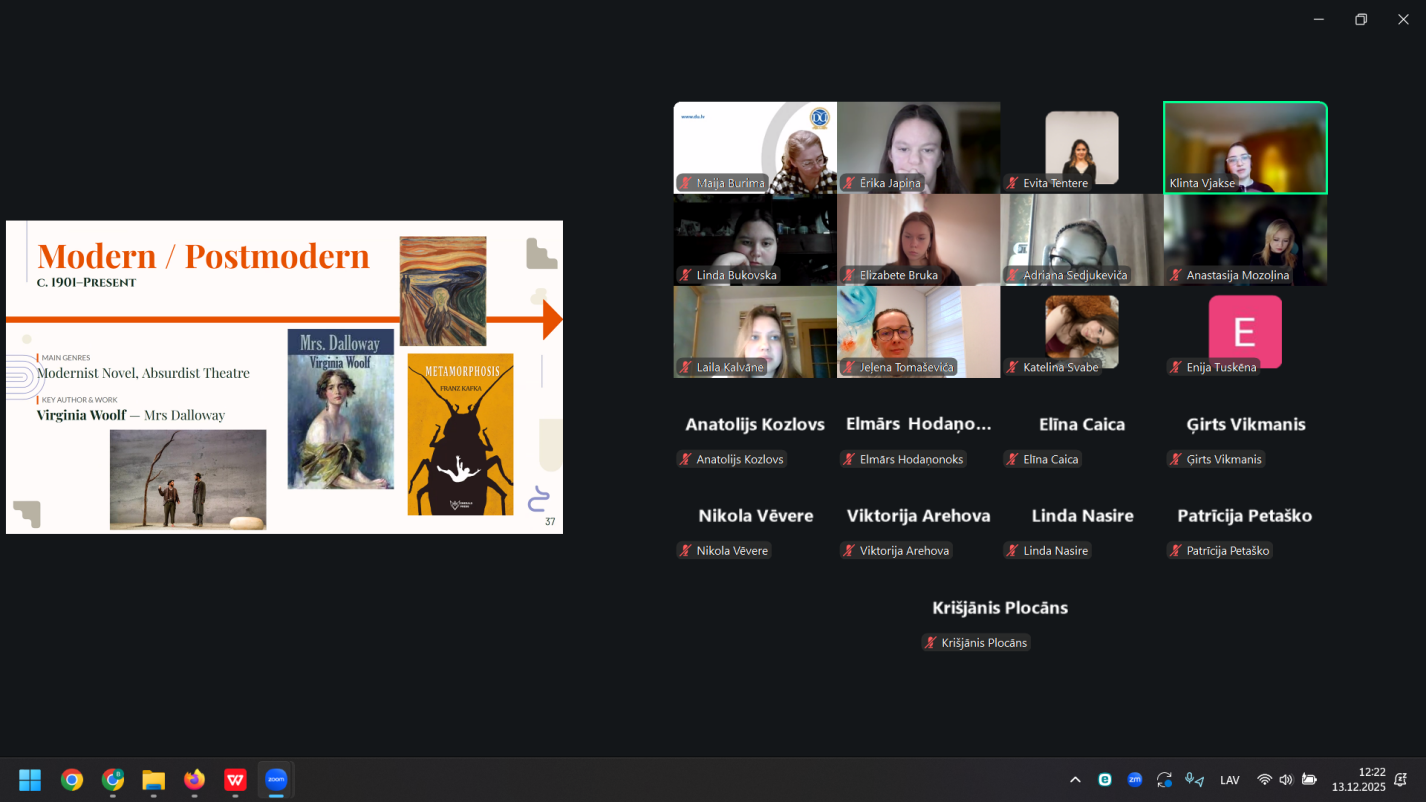Image resolution: width=1426 pixels, height=802 pixels.
Task: Click the pink E avatar of Enija Tuskēna
Action: pos(1245,331)
